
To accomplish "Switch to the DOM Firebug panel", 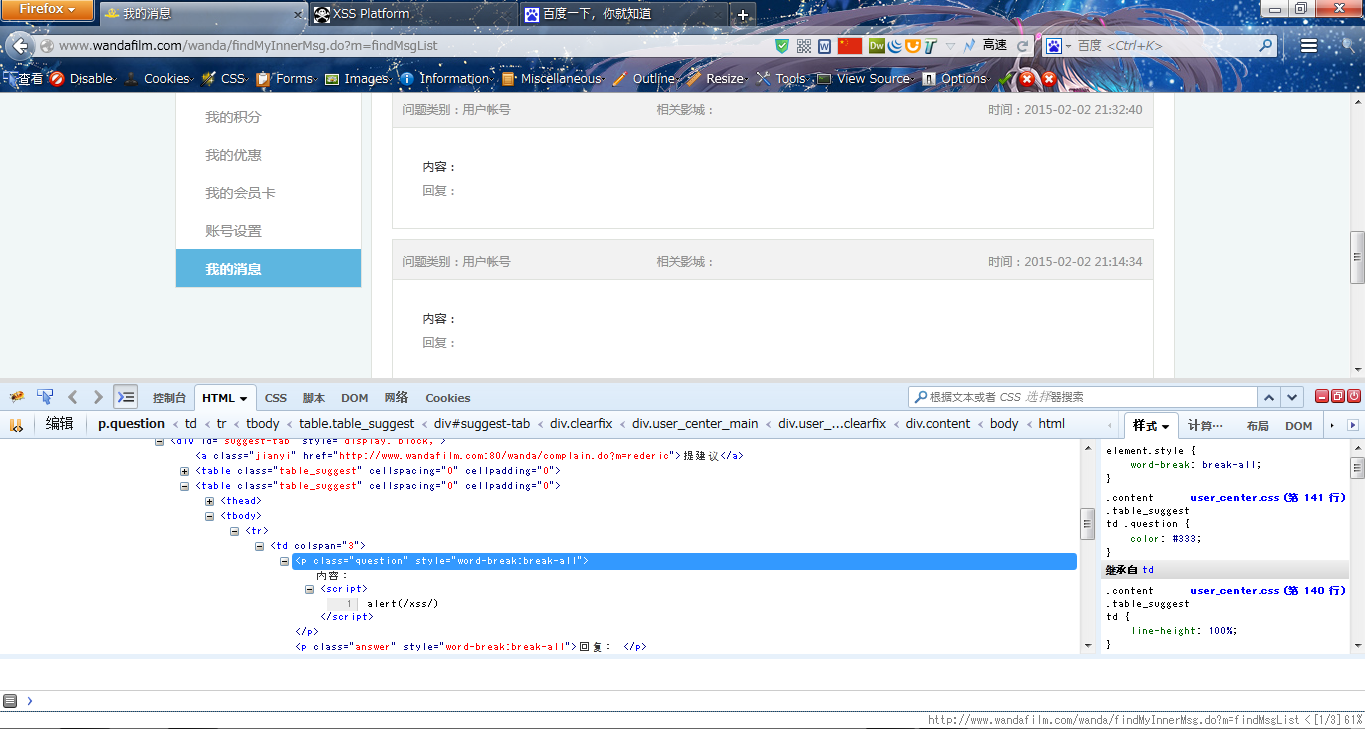I will (355, 398).
